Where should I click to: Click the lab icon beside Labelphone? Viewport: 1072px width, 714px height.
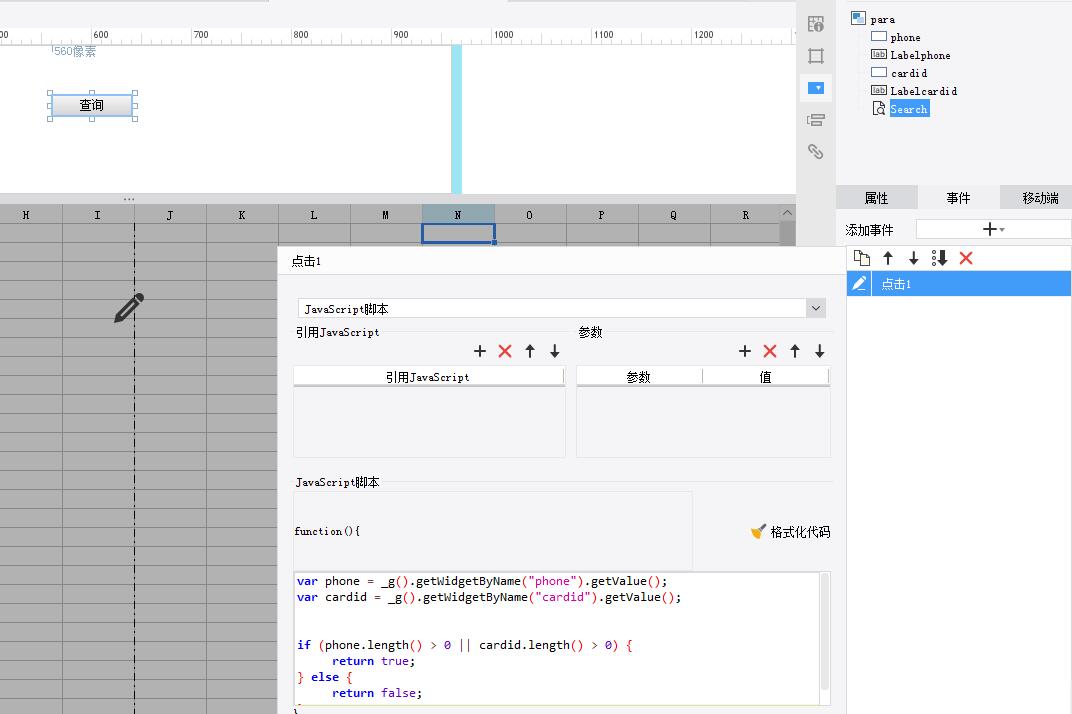[x=879, y=55]
